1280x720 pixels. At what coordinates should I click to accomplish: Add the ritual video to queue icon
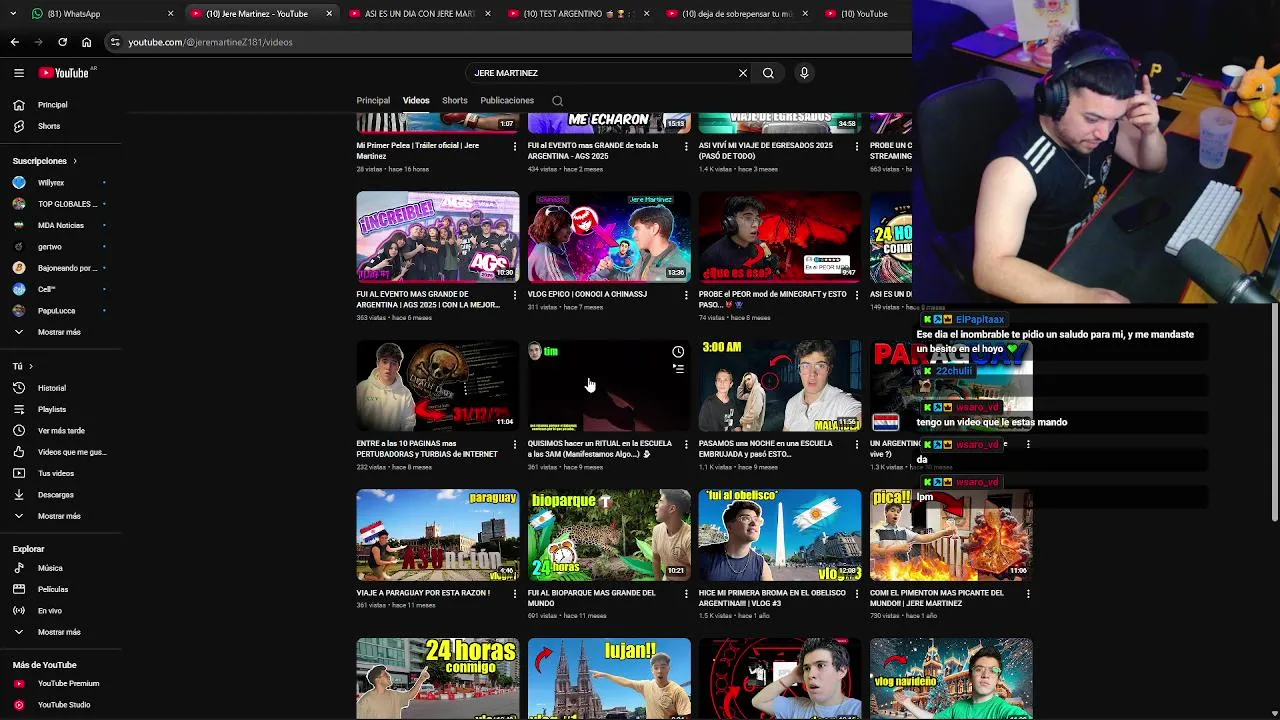pos(678,369)
